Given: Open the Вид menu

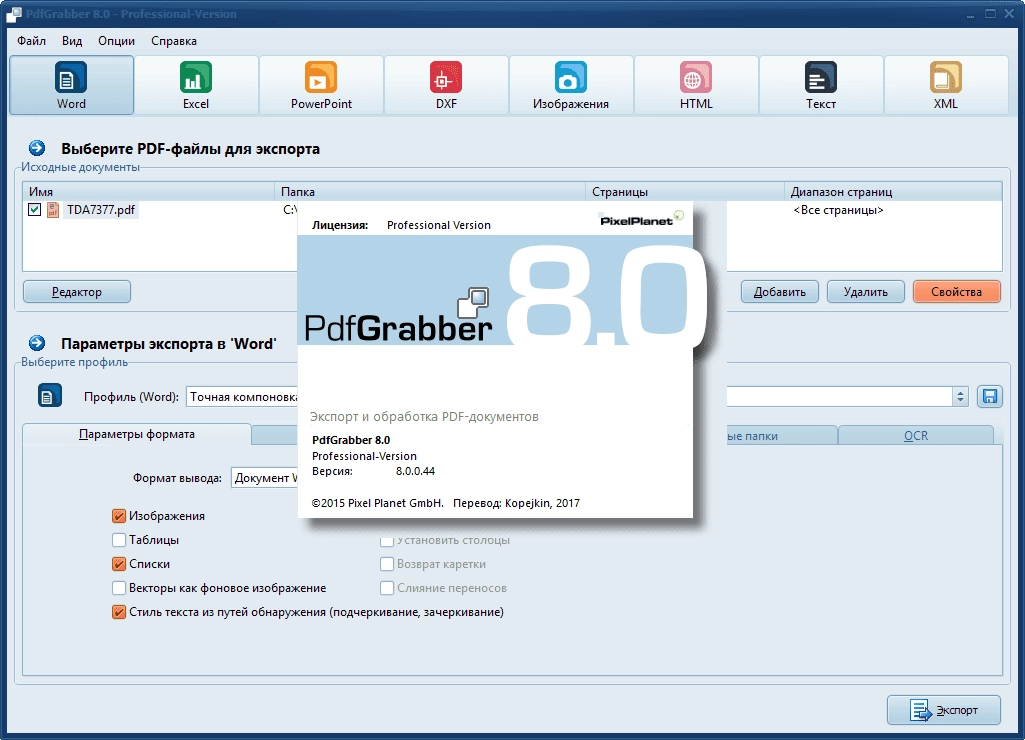Looking at the screenshot, I should click(x=72, y=41).
